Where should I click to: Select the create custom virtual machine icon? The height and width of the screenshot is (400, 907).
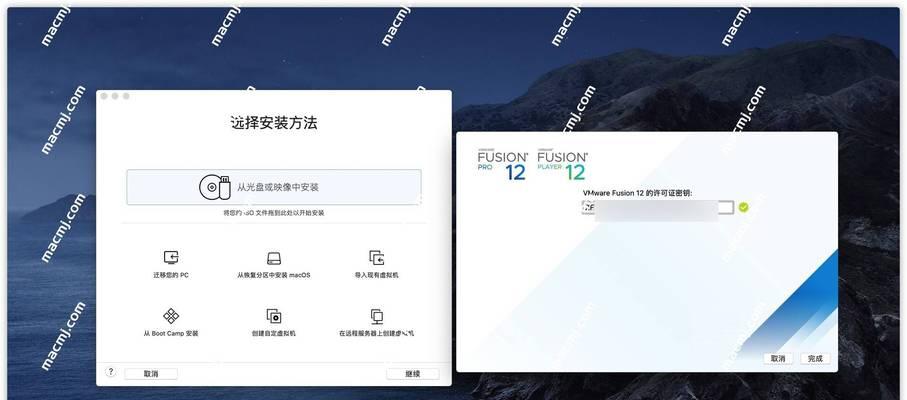[x=274, y=316]
